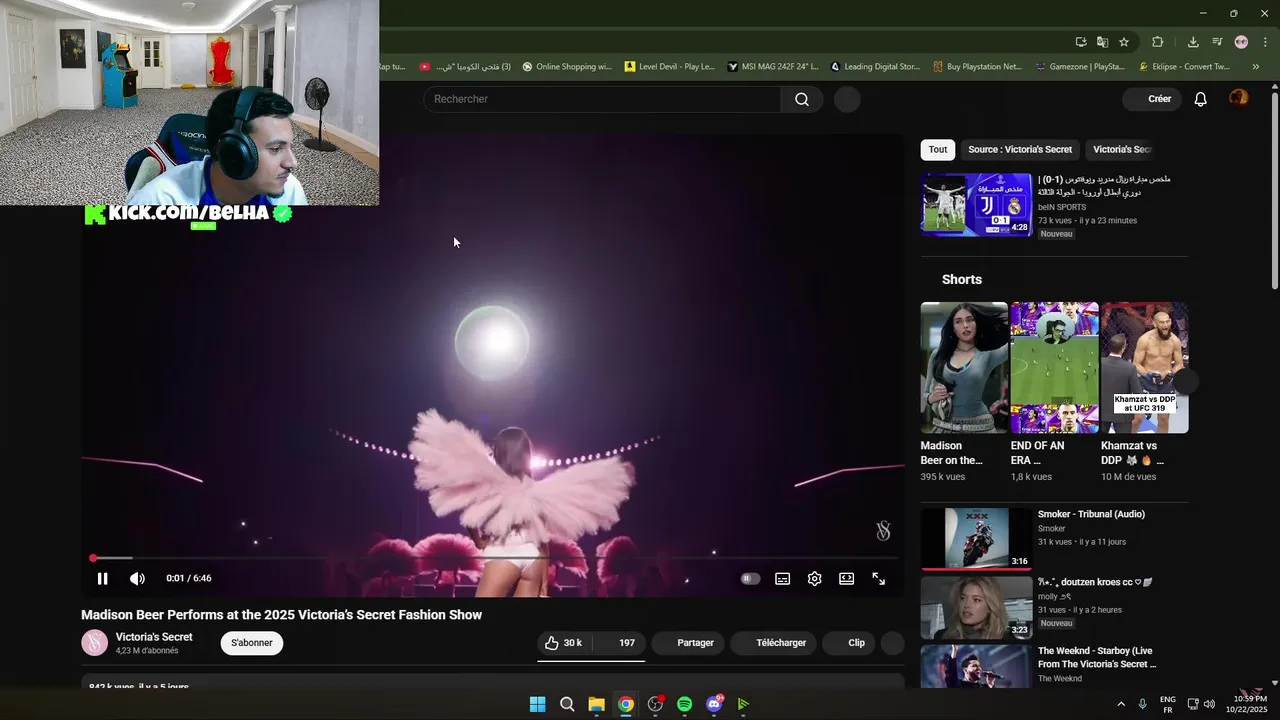Bookmark this page with the star icon

click(x=1124, y=42)
